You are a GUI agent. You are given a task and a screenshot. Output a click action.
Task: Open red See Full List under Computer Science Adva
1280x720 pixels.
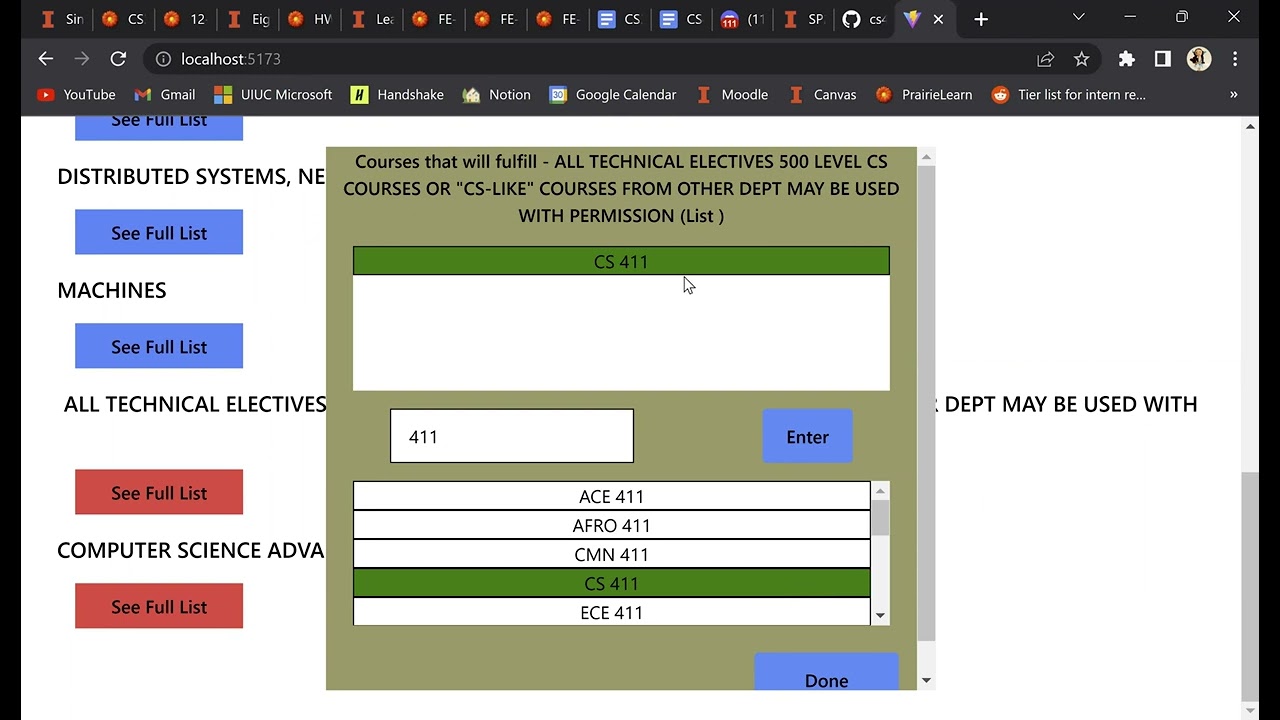(x=159, y=606)
